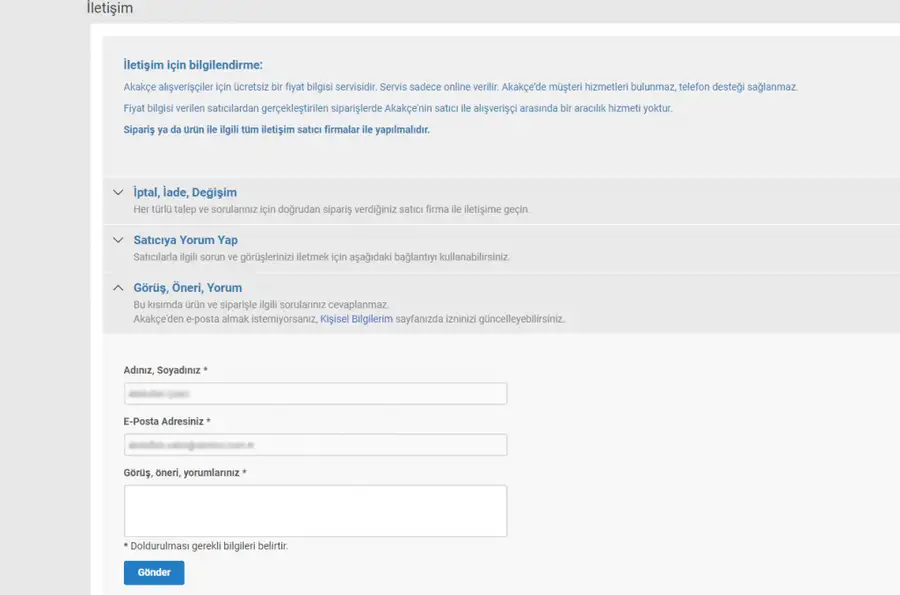Click the 'E-Posta Adresiniz *' label

pyautogui.click(x=167, y=421)
